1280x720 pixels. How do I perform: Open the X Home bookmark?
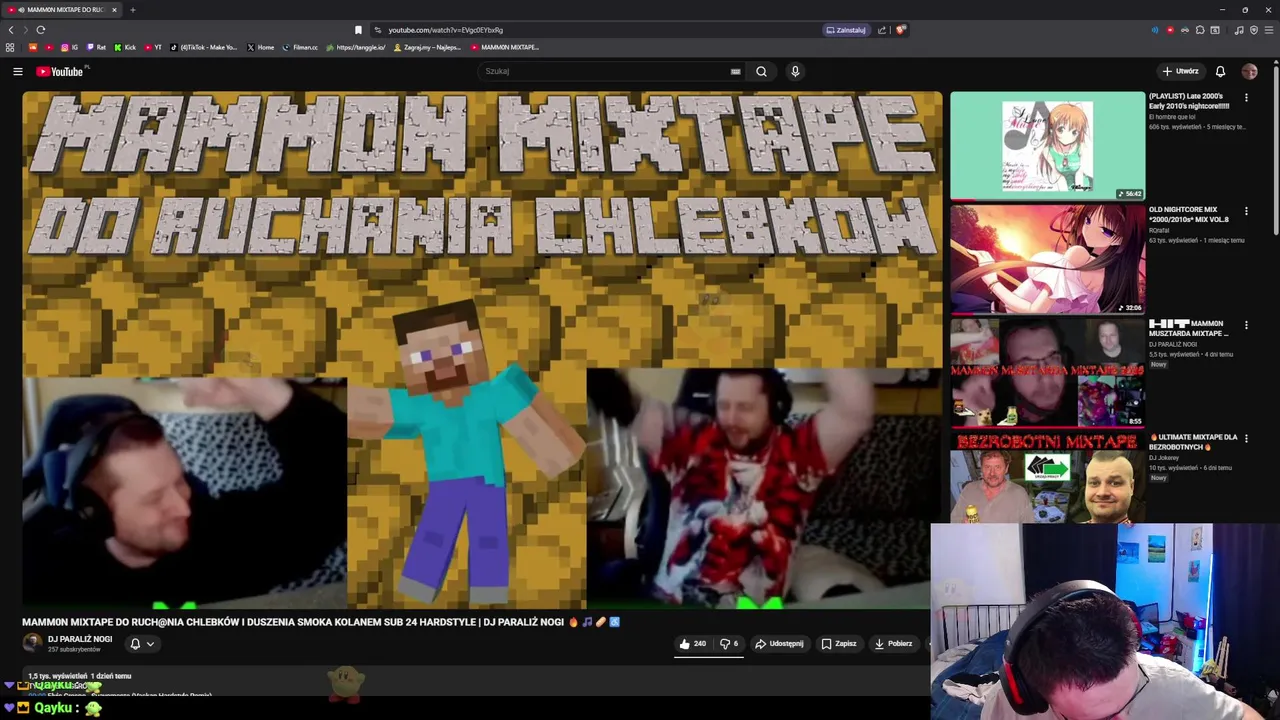(260, 47)
